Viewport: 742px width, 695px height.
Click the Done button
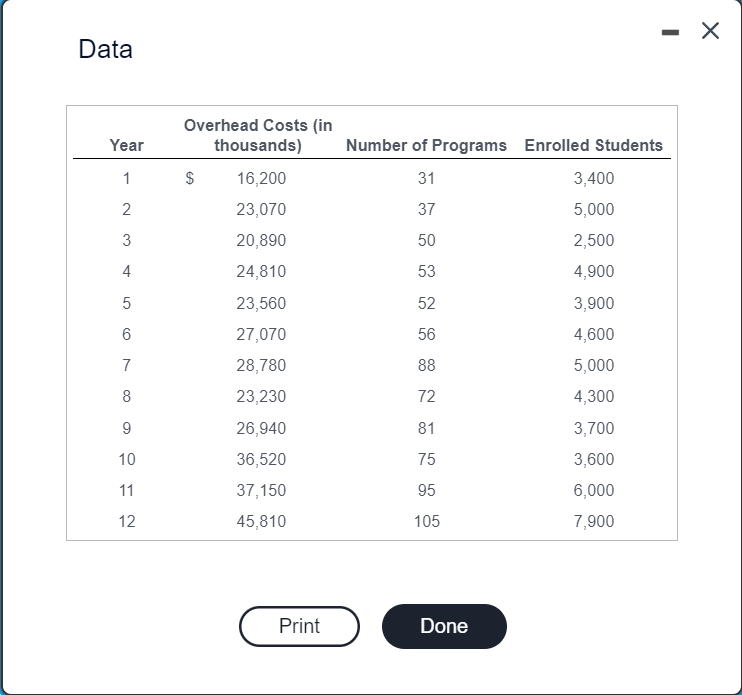tap(444, 626)
